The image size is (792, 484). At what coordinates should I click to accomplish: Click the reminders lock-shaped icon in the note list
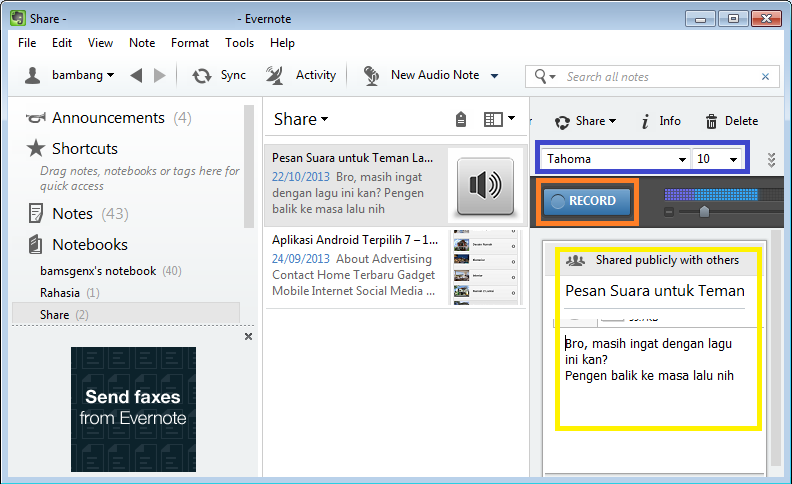point(461,119)
